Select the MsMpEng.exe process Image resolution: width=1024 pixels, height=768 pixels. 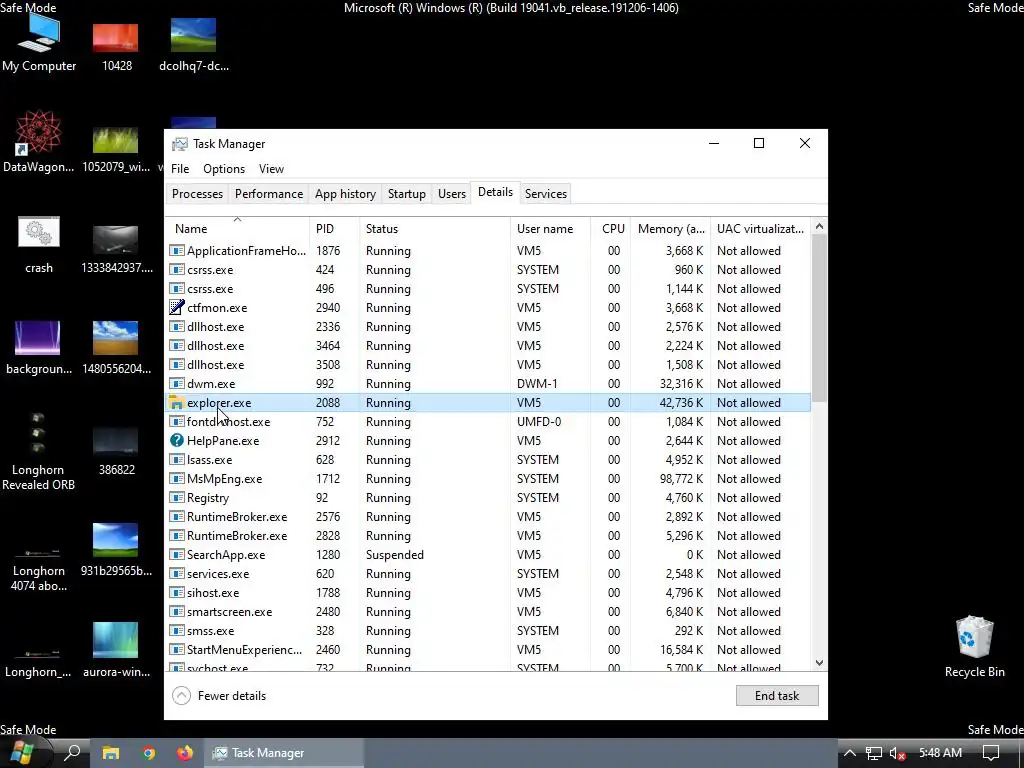click(488, 479)
